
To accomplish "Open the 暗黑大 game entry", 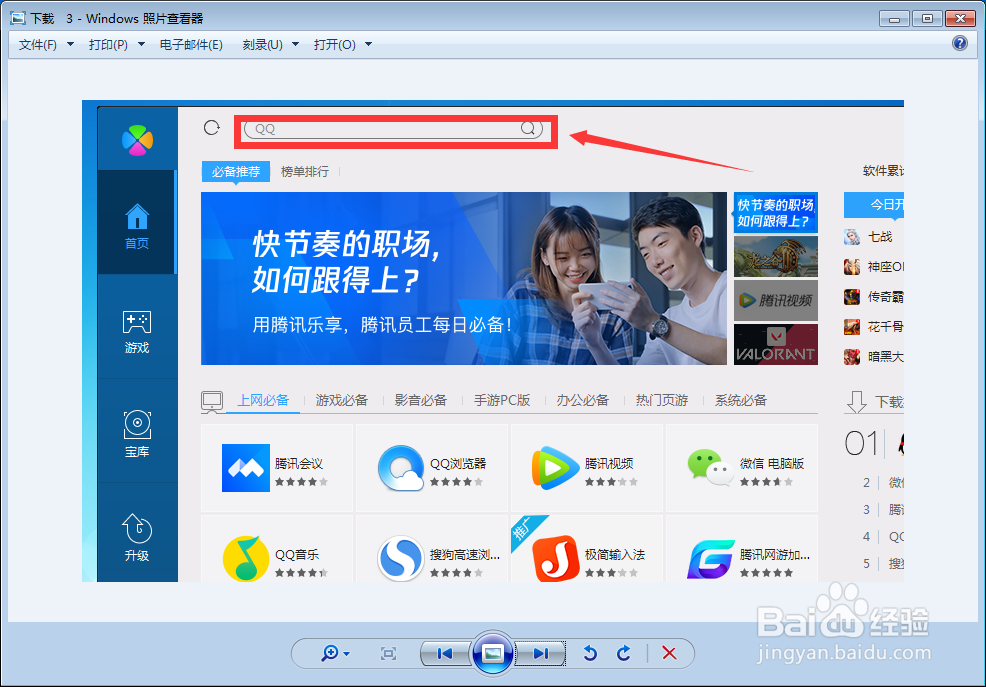I will 873,357.
